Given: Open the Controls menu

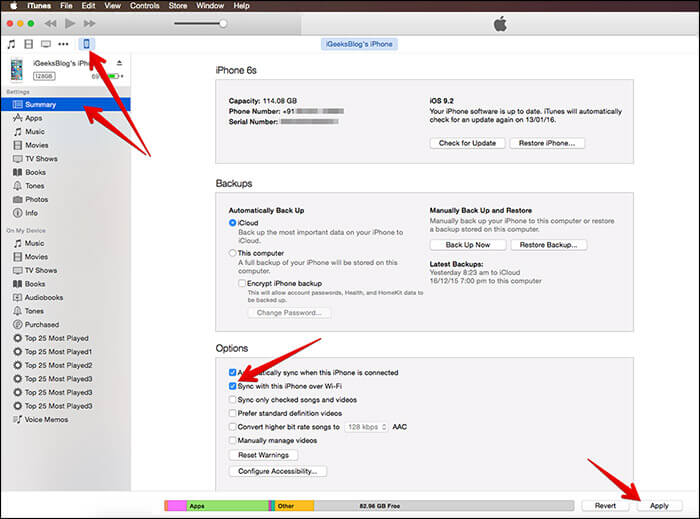Looking at the screenshot, I should (x=145, y=6).
